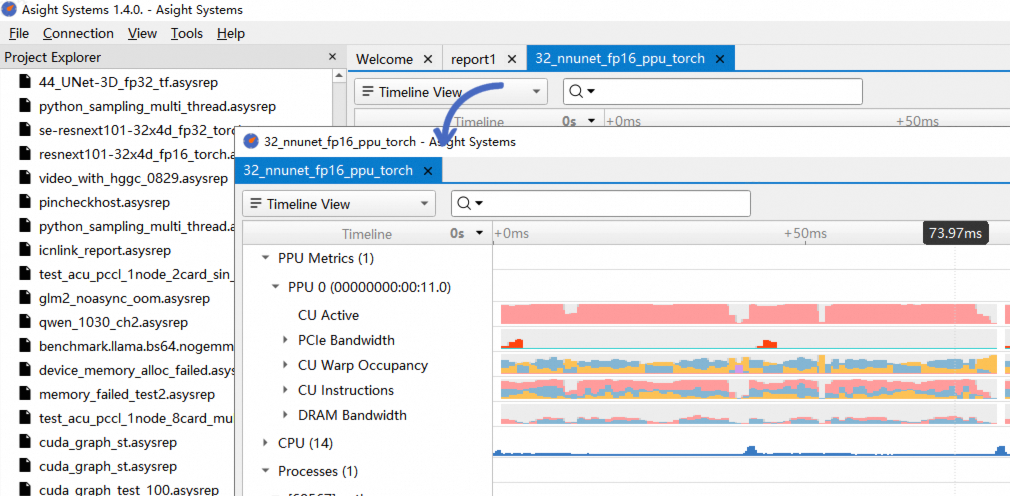Open search options magnifier in floating window
This screenshot has height=496, width=1010.
[x=470, y=204]
